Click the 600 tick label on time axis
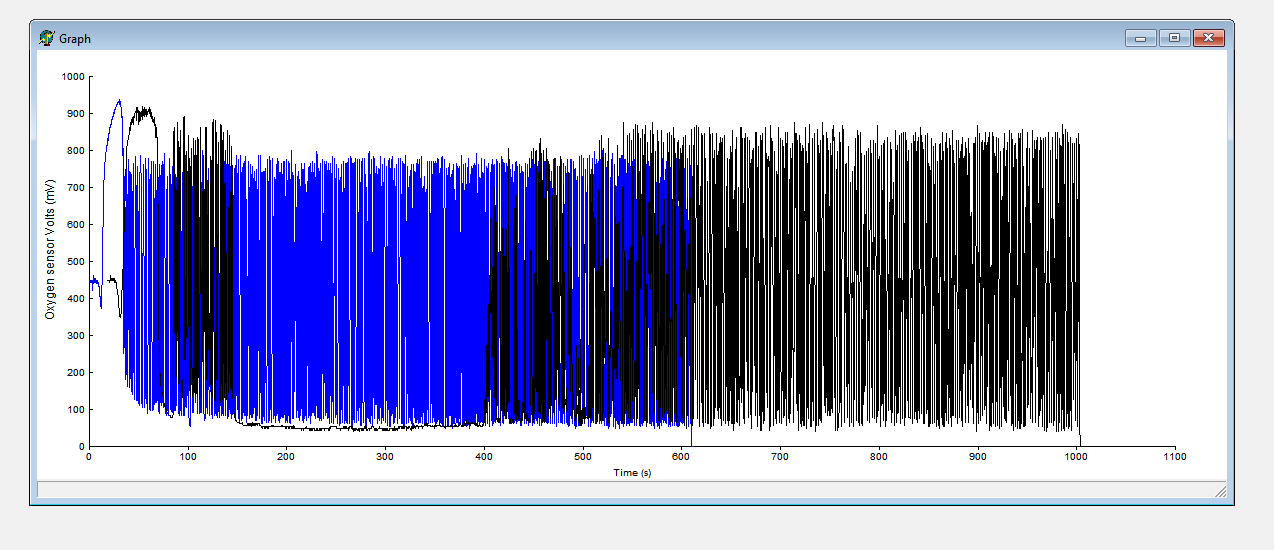Screen dimensions: 1274x550 681,457
